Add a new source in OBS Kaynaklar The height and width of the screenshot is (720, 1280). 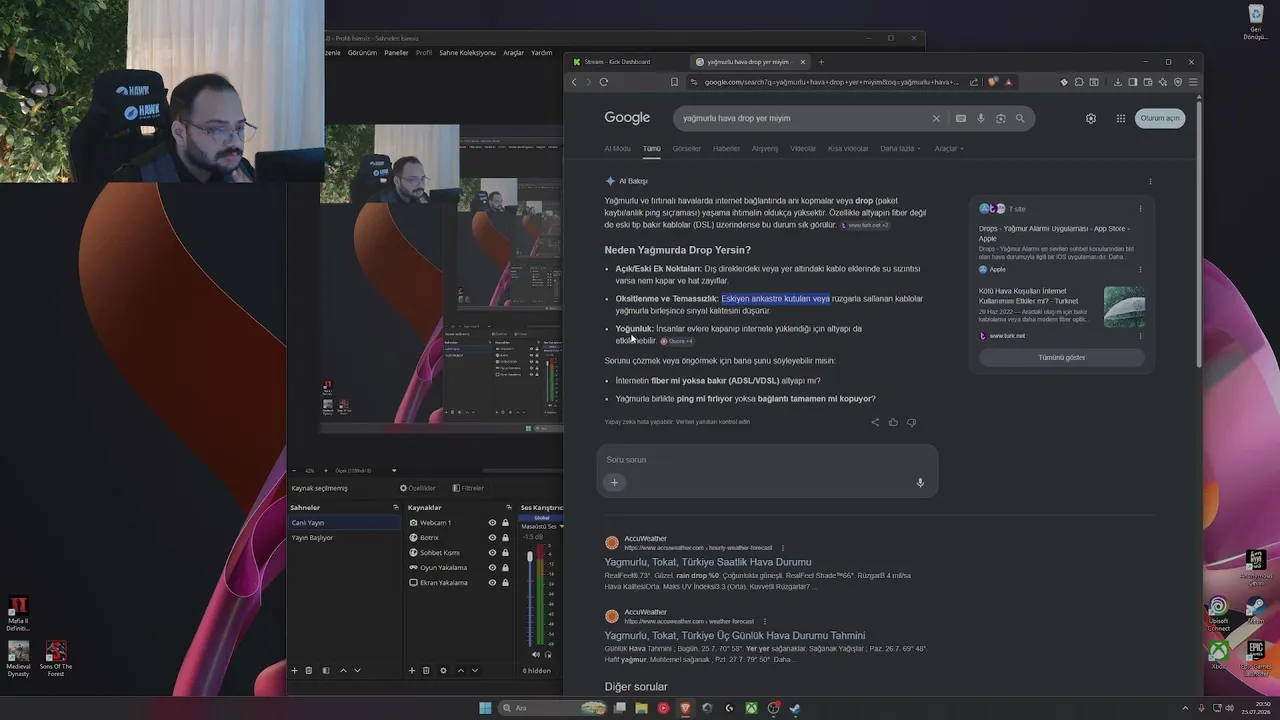411,670
